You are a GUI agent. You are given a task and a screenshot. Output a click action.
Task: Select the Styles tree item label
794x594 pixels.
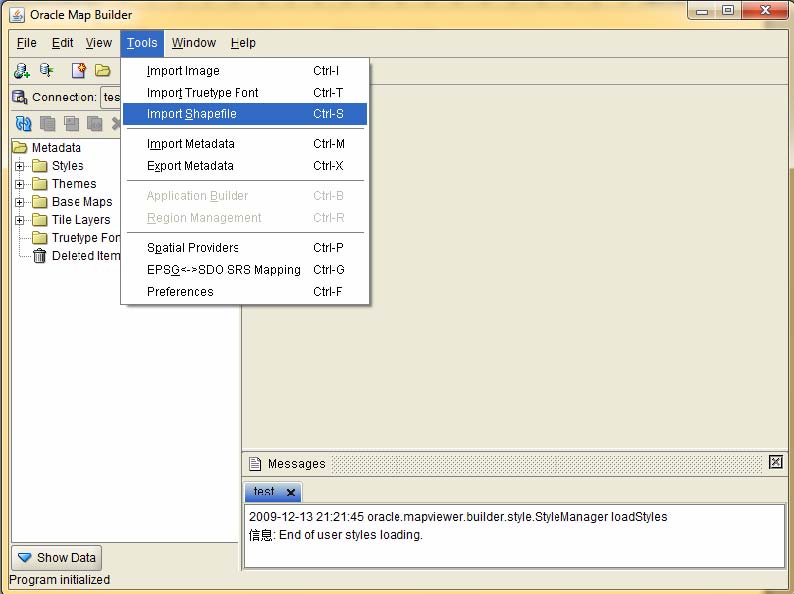pos(67,166)
